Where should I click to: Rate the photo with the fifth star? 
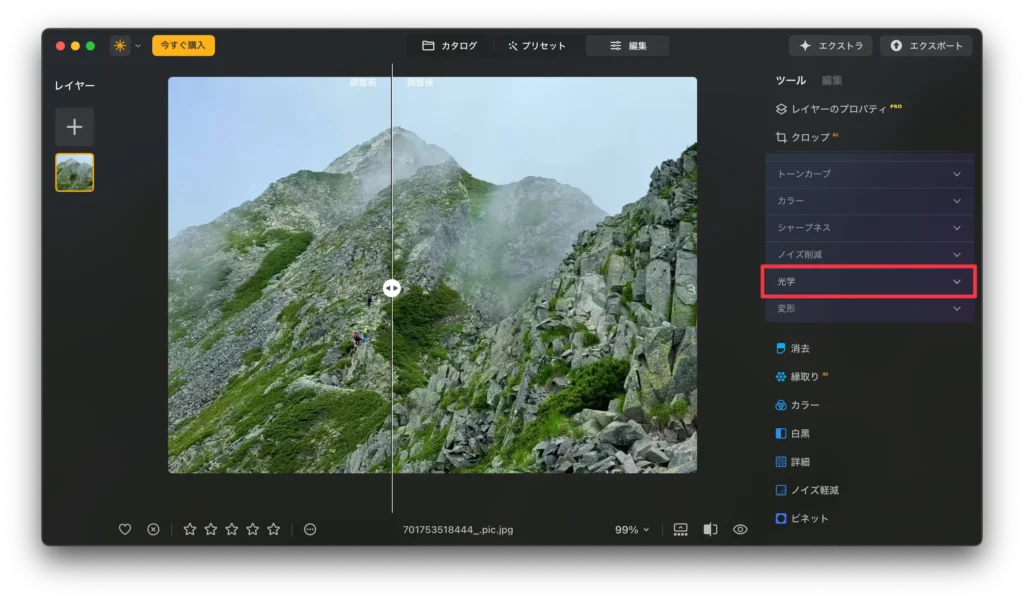[x=273, y=529]
